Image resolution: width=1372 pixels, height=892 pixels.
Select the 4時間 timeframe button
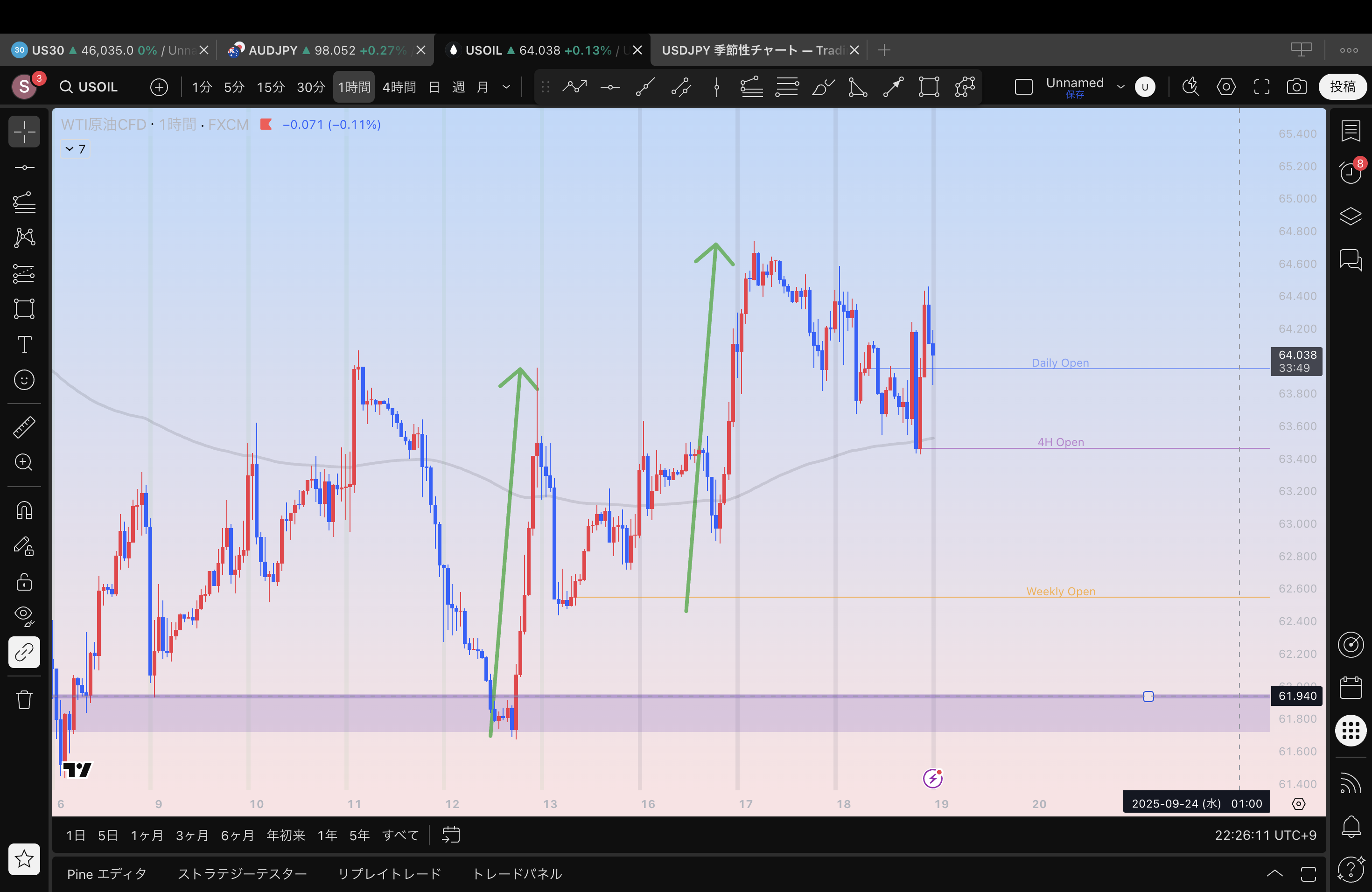click(x=399, y=87)
